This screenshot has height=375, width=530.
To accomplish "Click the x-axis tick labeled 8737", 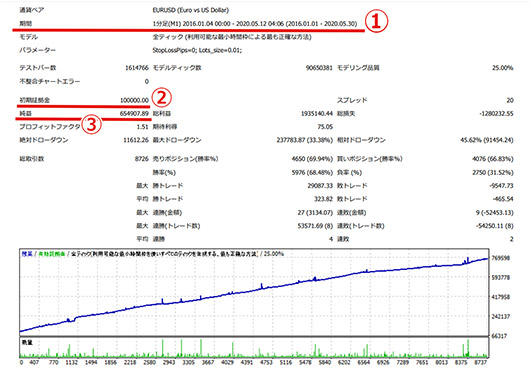I will [481, 362].
